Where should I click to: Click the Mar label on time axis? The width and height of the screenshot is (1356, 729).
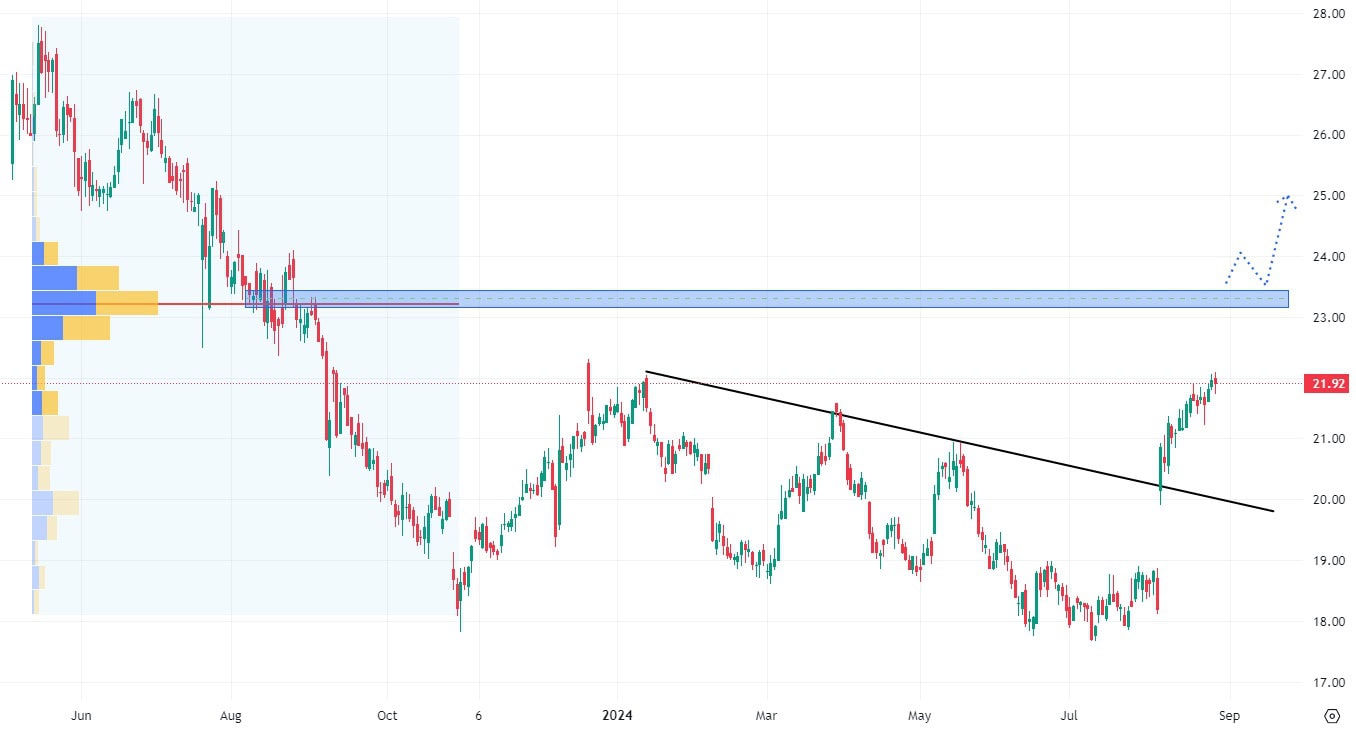coord(766,716)
